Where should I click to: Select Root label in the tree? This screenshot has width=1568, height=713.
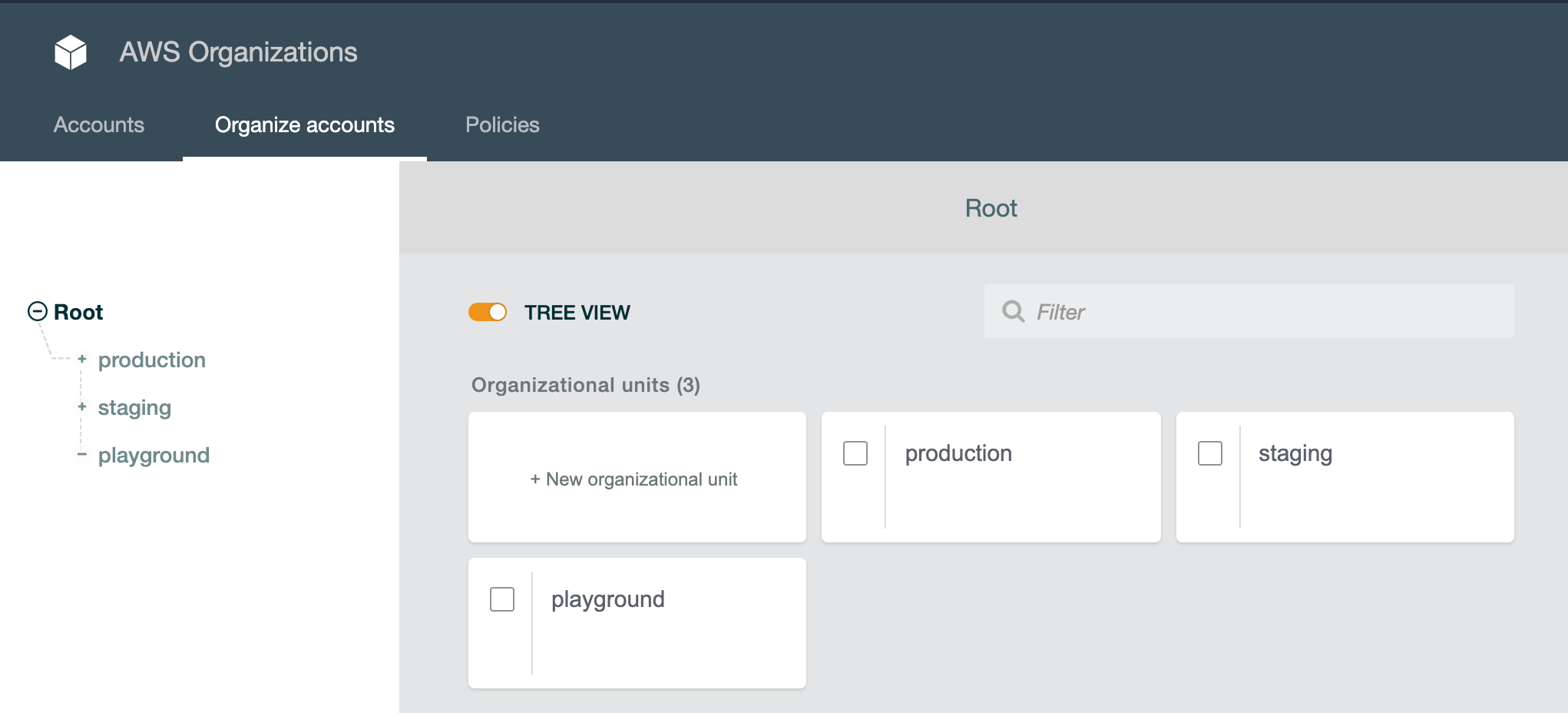[x=78, y=312]
